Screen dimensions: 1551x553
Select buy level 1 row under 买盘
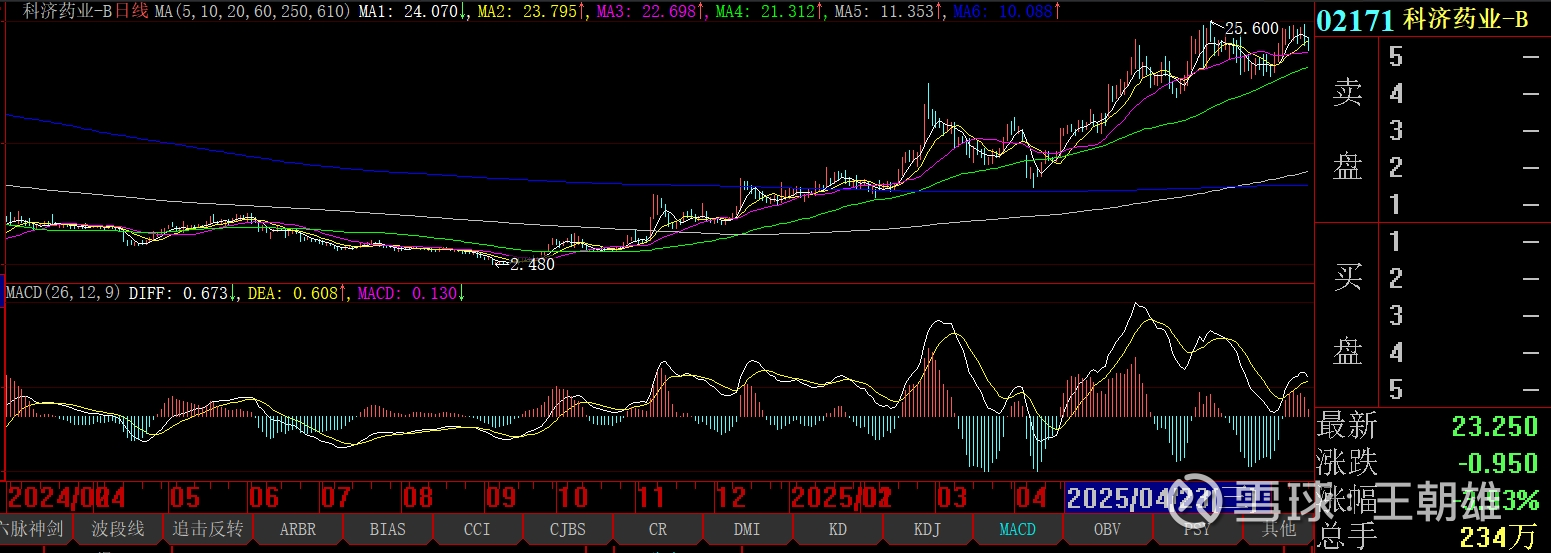click(x=1463, y=241)
